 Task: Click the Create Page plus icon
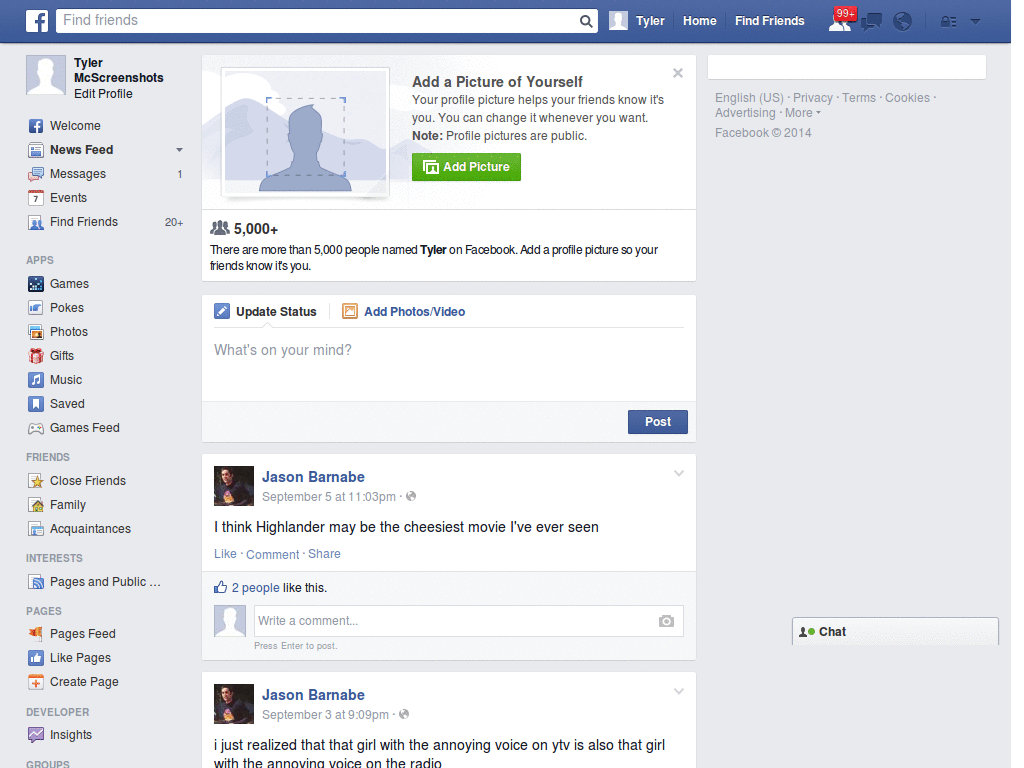tap(36, 682)
